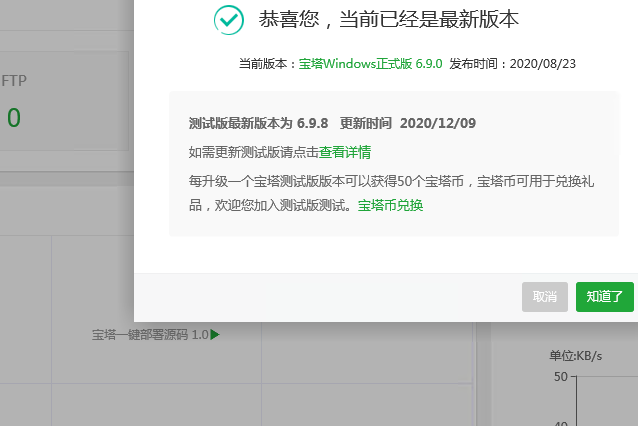
Task: Click the green checkmark success icon
Action: click(x=229, y=20)
